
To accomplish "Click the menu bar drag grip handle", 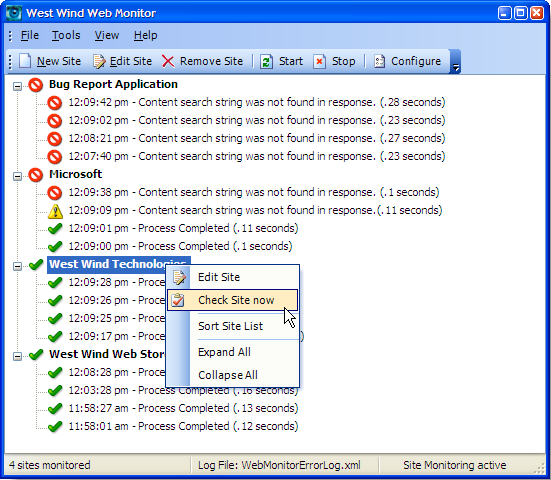I will pyautogui.click(x=10, y=36).
